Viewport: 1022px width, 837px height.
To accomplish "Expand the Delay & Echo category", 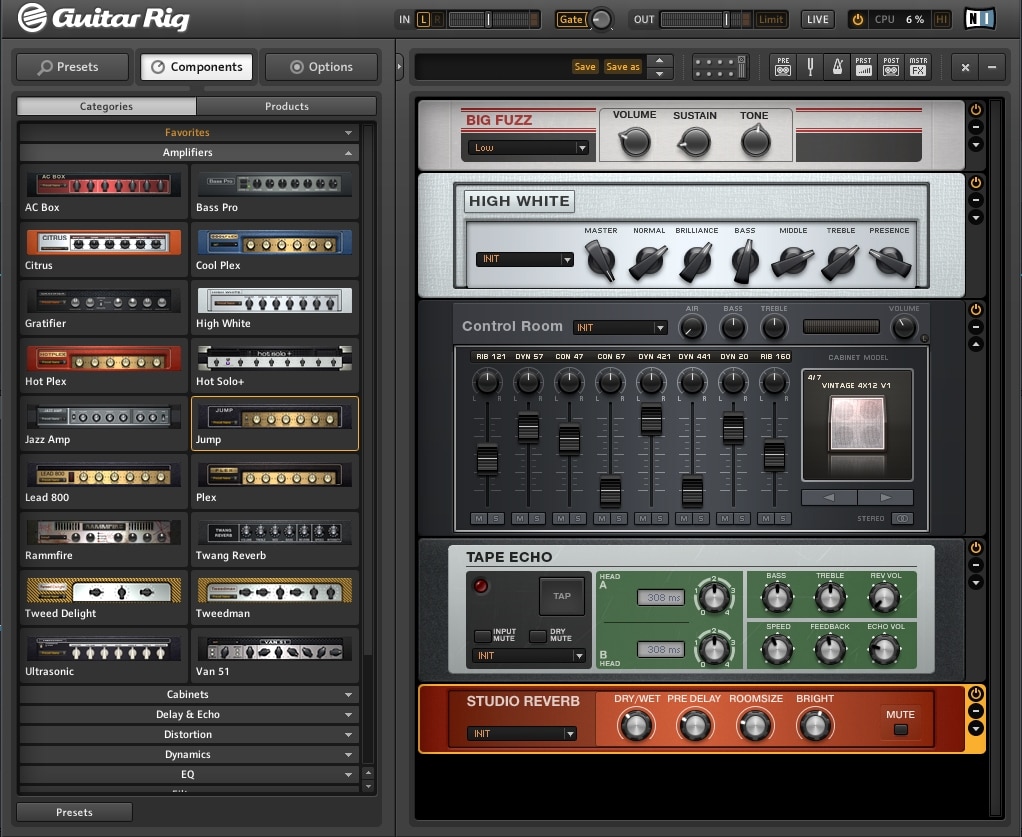I will coord(189,714).
